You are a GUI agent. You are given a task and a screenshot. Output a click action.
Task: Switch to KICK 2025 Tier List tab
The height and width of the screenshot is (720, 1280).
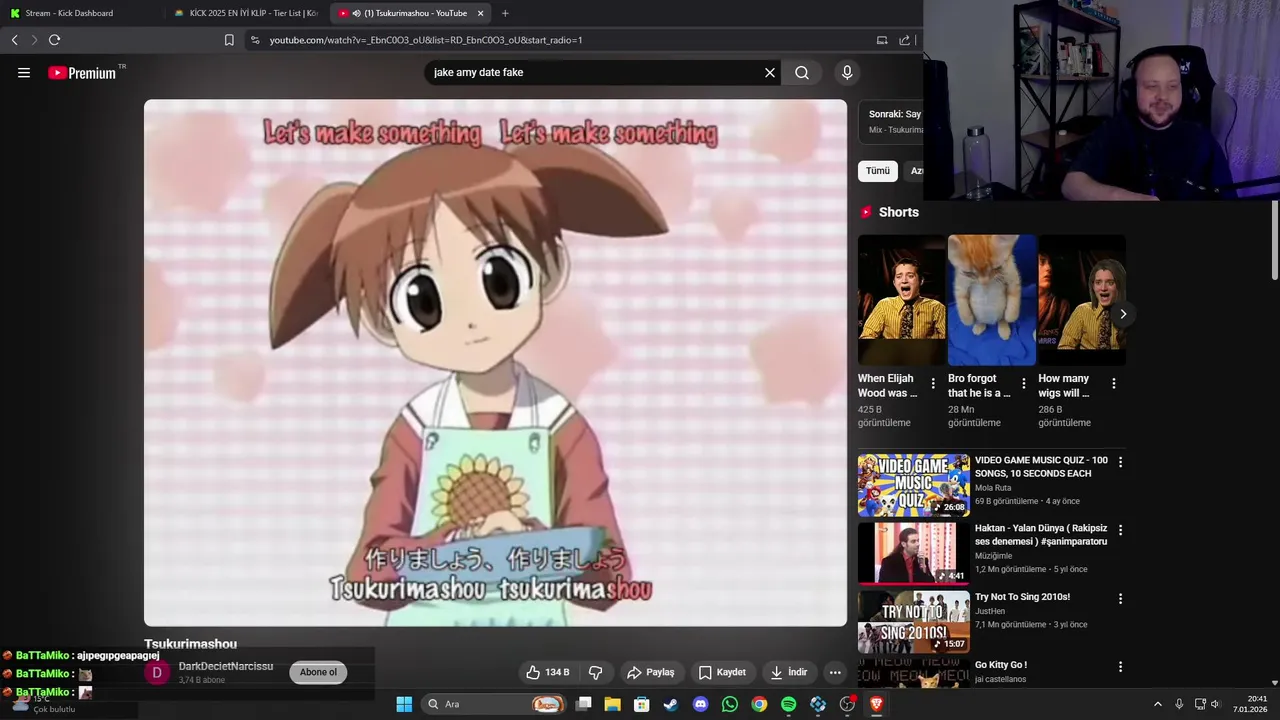[246, 13]
